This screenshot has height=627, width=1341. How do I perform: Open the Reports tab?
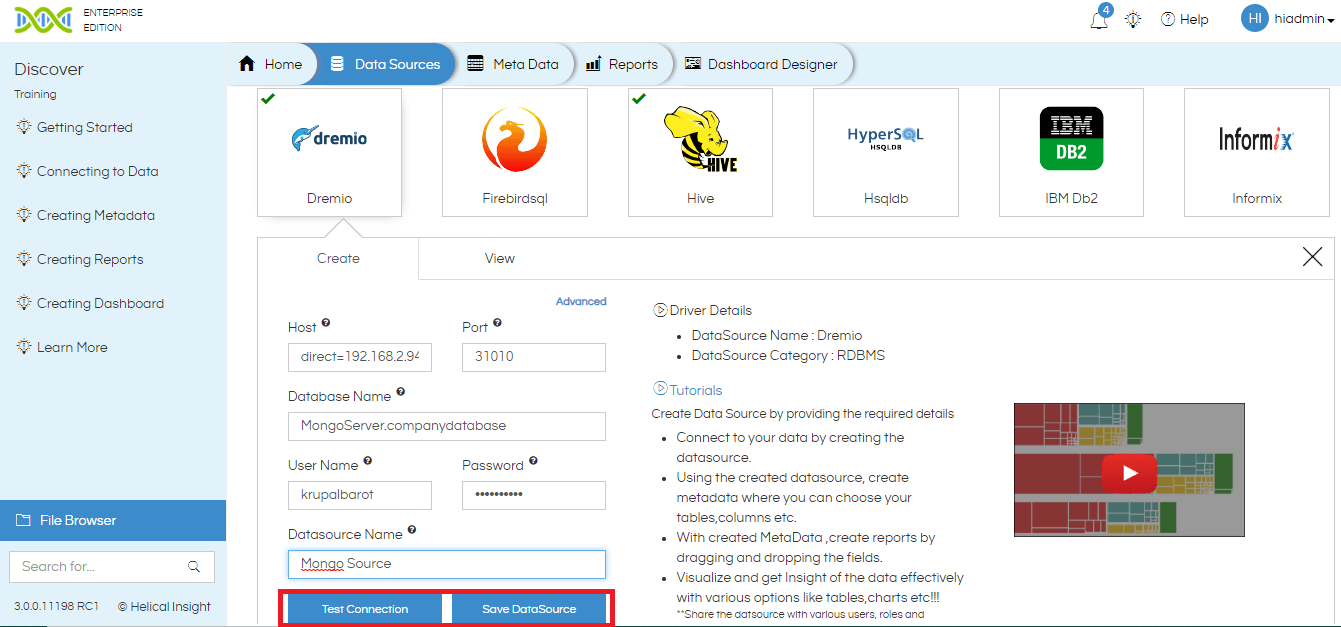point(622,64)
